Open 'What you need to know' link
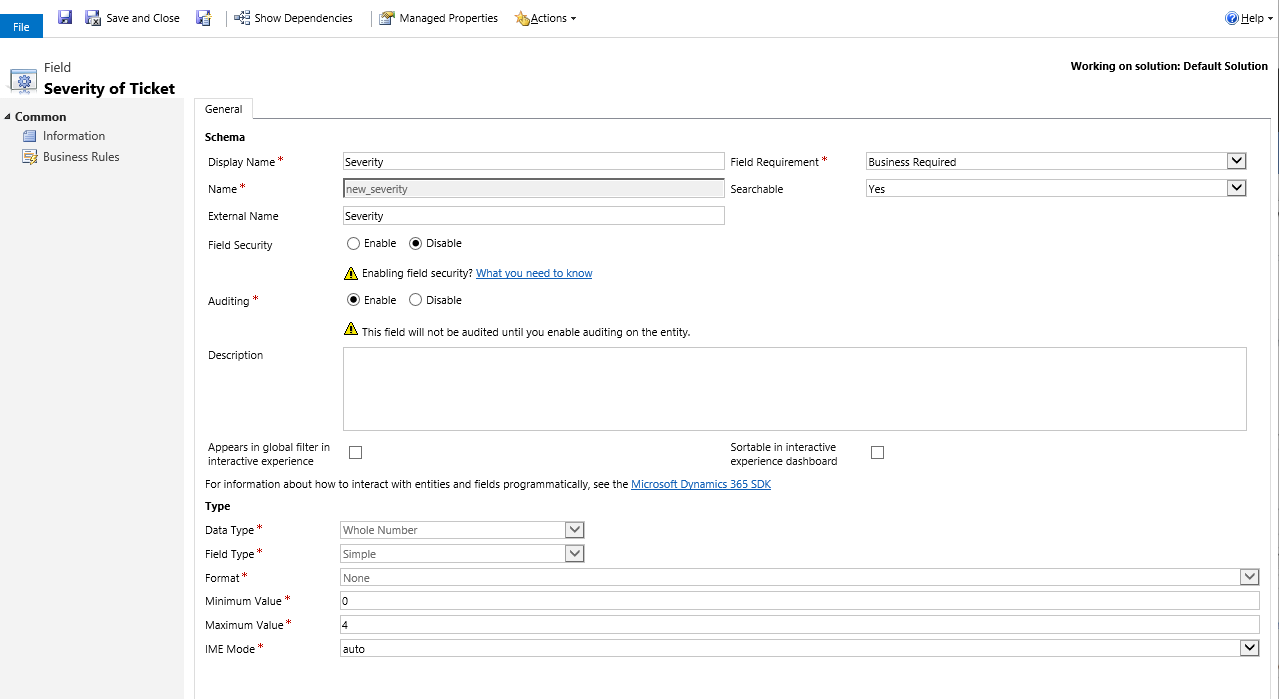 [x=534, y=273]
